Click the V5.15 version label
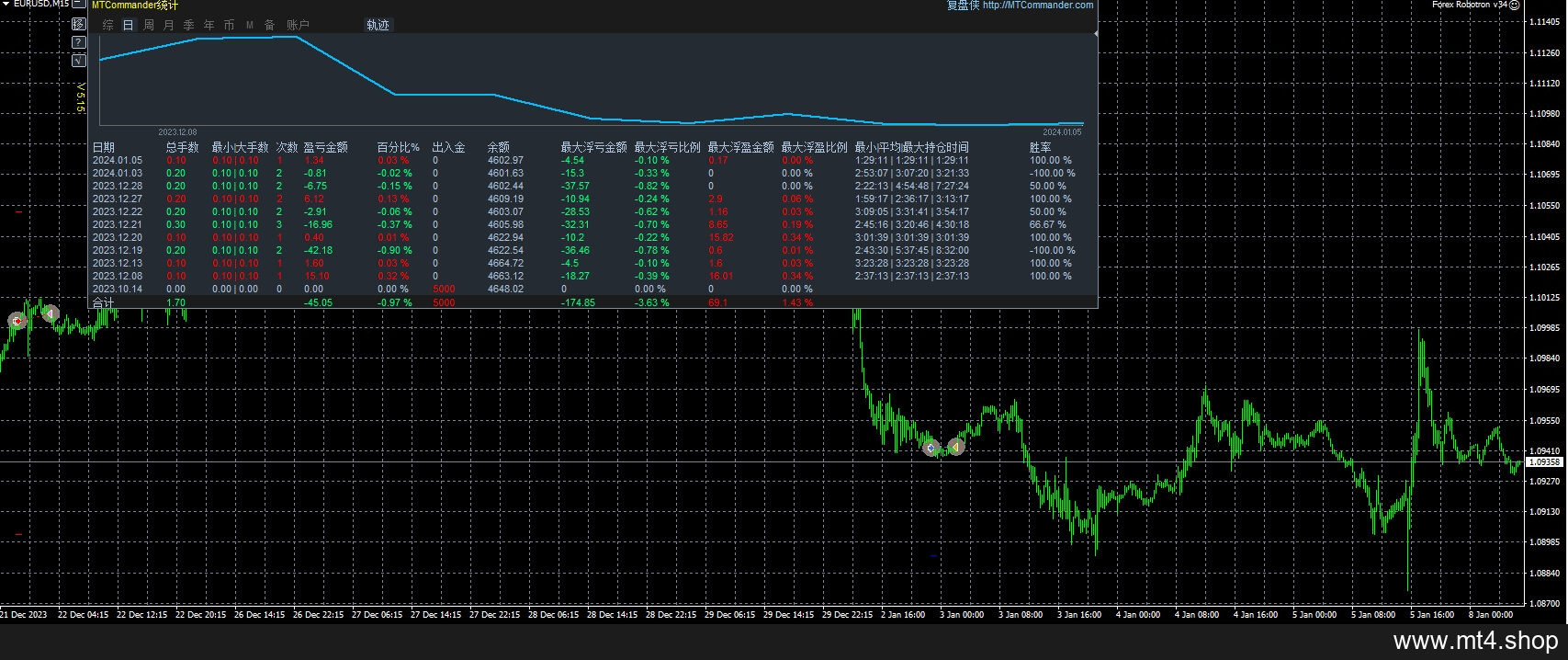The height and width of the screenshot is (660, 1568). tap(80, 97)
